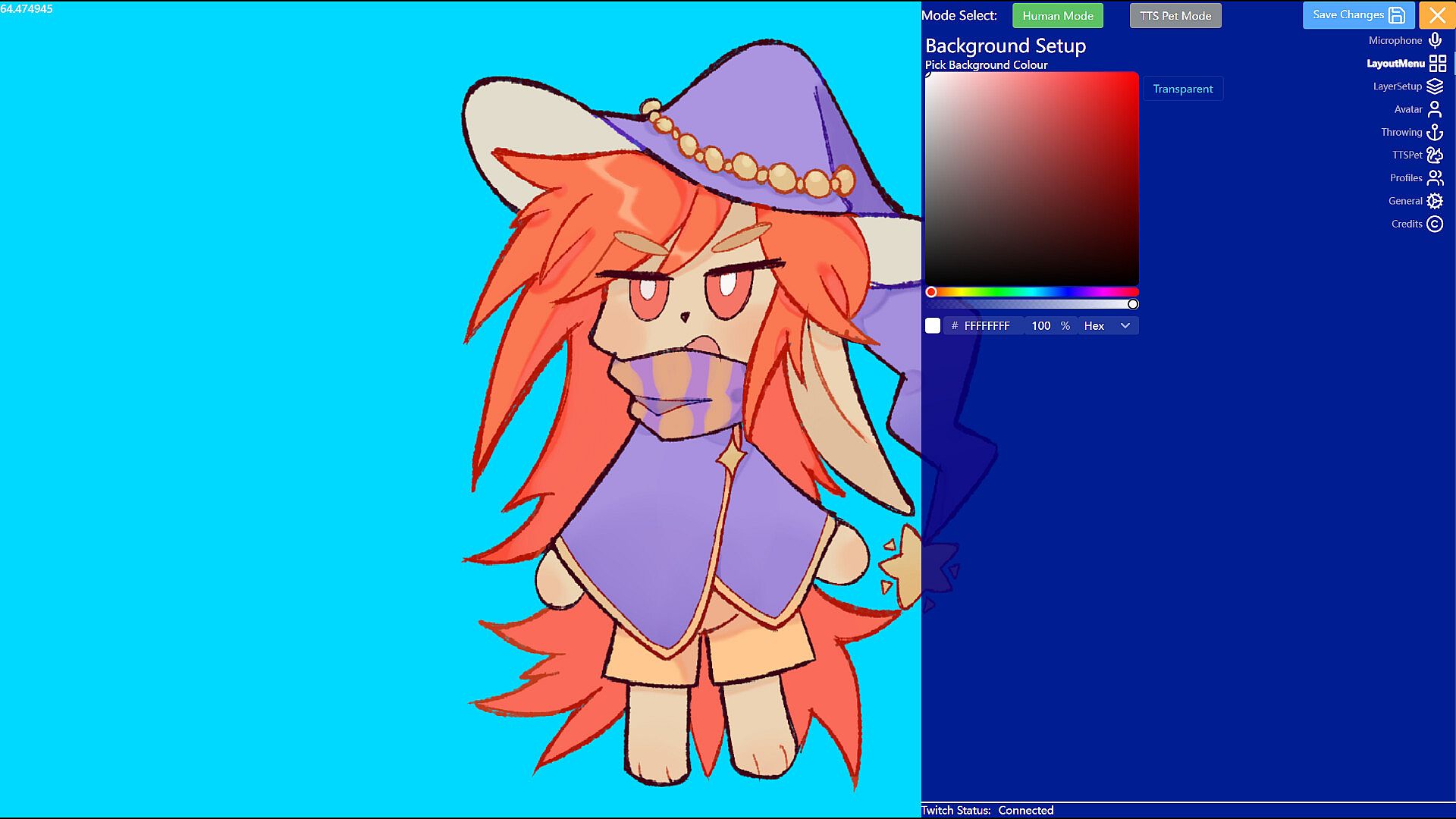Open the LayerSetup layers icon
1456x819 pixels.
point(1435,86)
